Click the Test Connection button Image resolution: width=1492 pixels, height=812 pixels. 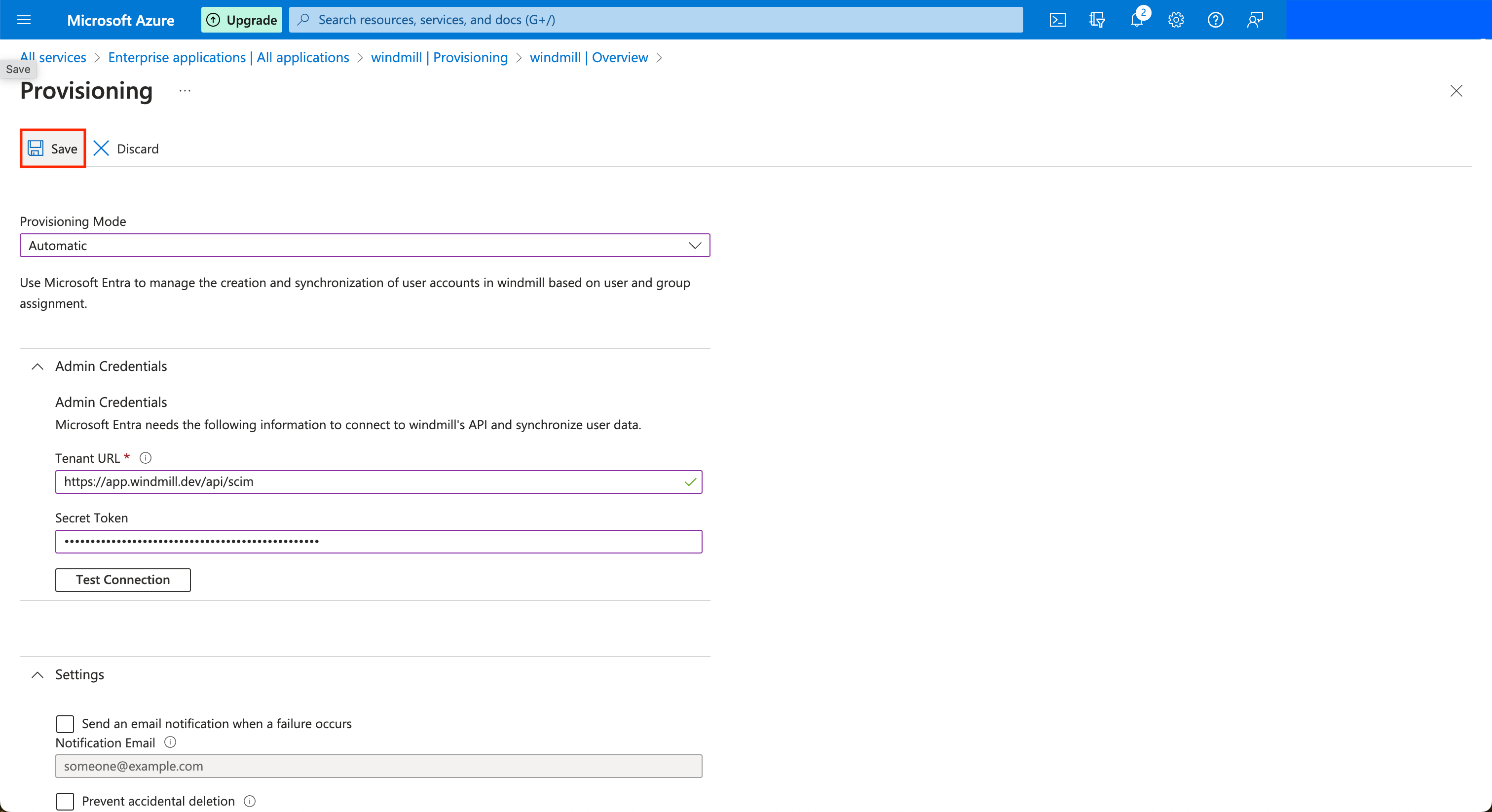(122, 579)
